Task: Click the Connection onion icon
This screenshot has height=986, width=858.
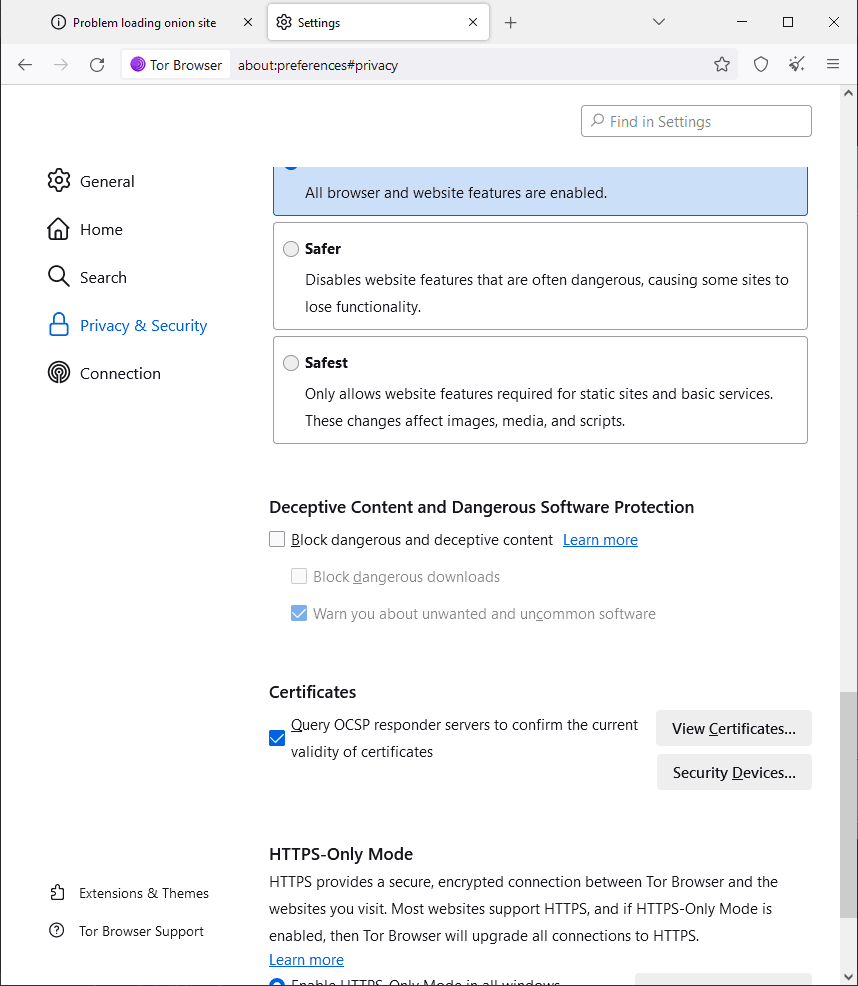Action: tap(58, 373)
